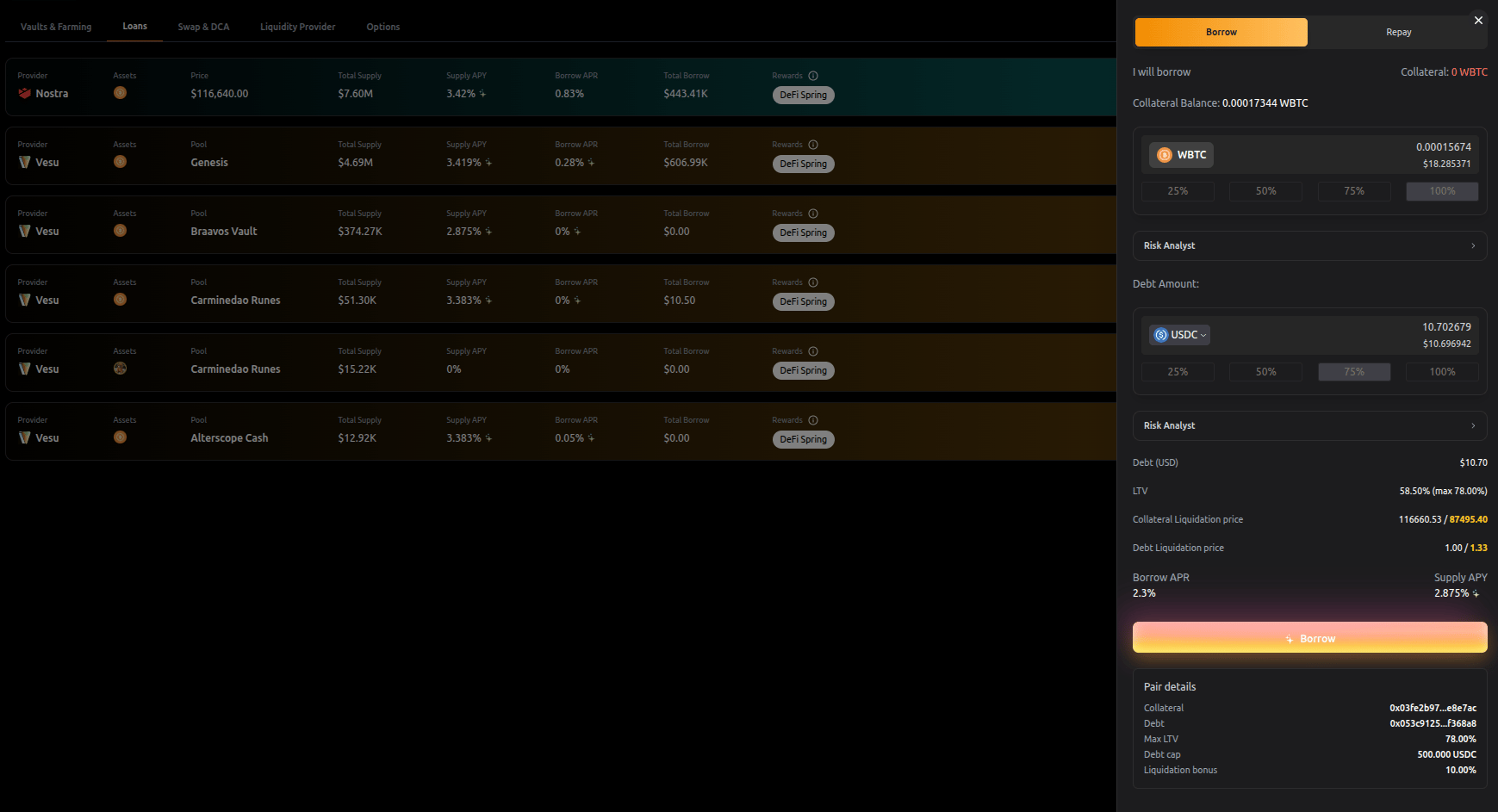1498x812 pixels.
Task: Switch to Swap & DCA tab
Action: [x=203, y=27]
